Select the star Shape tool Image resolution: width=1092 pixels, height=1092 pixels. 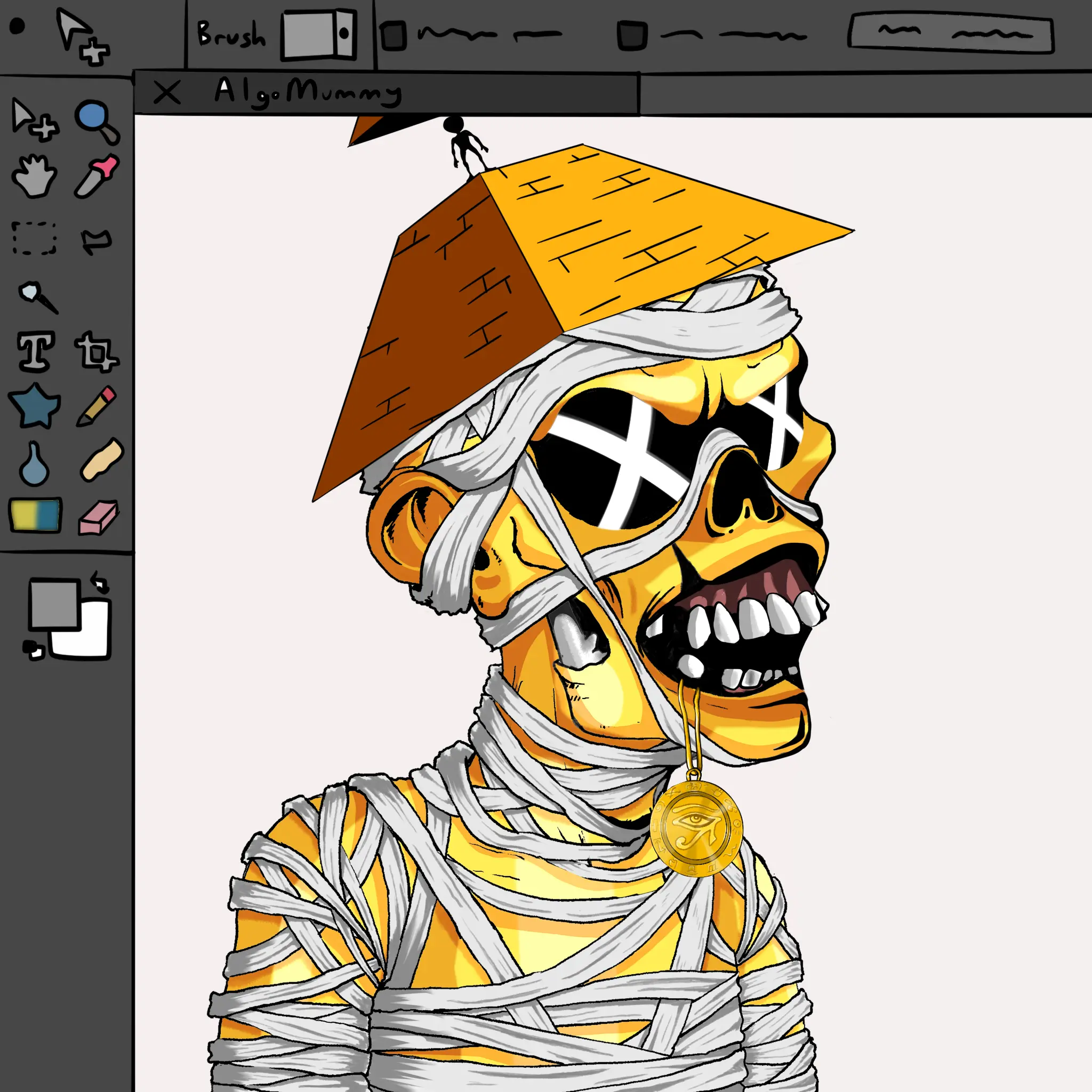(x=35, y=406)
